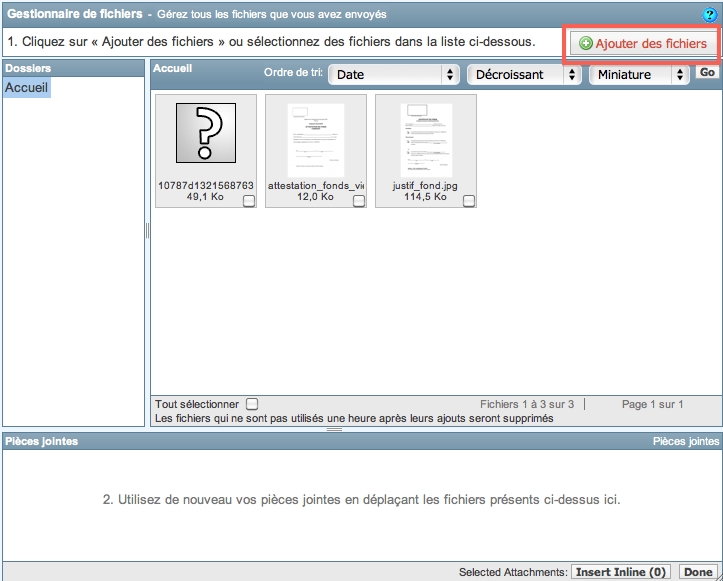Open the Miniature view mode dropdown
This screenshot has width=723, height=581.
pos(639,74)
